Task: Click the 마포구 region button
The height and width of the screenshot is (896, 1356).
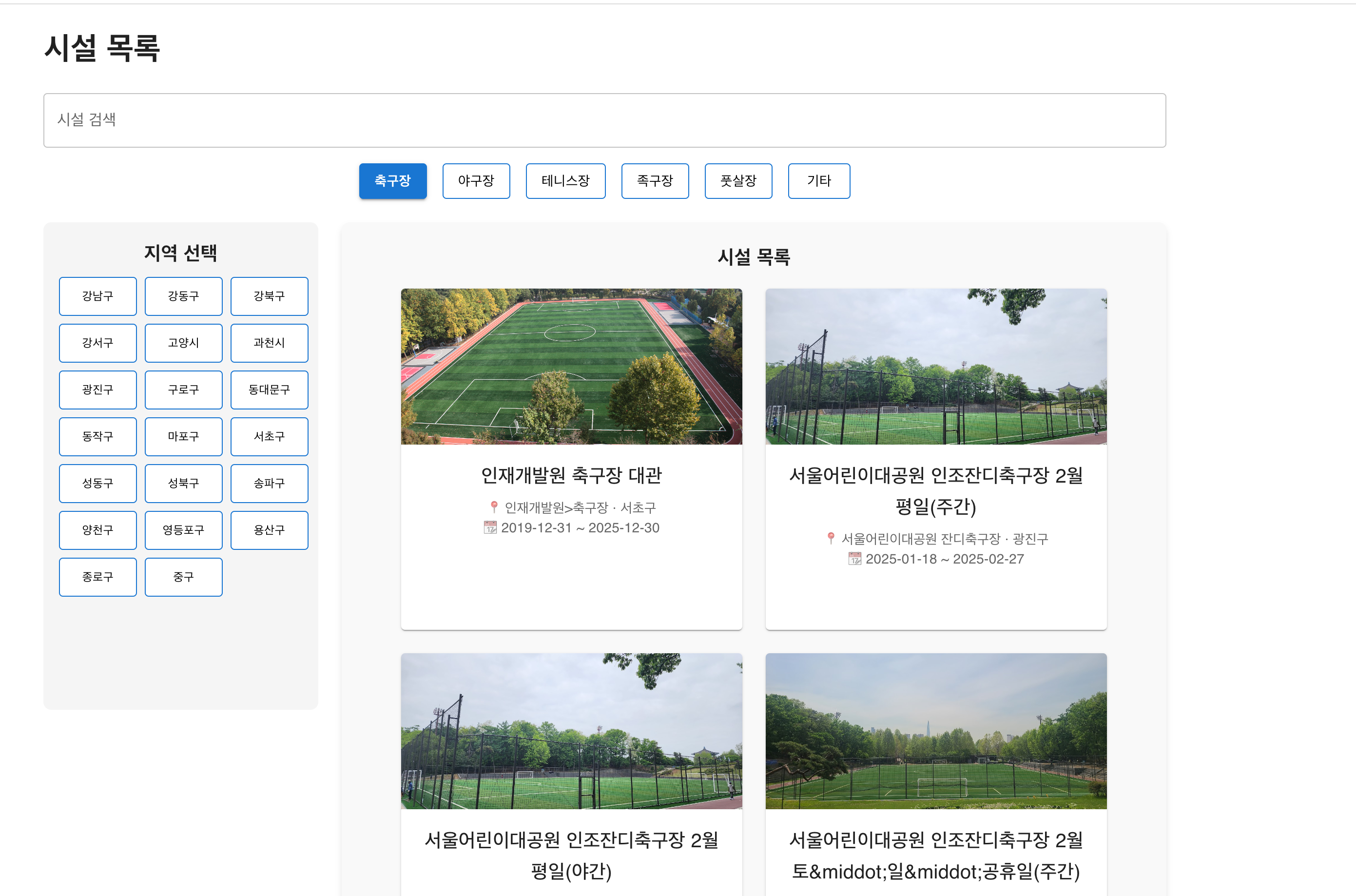Action: (x=183, y=437)
